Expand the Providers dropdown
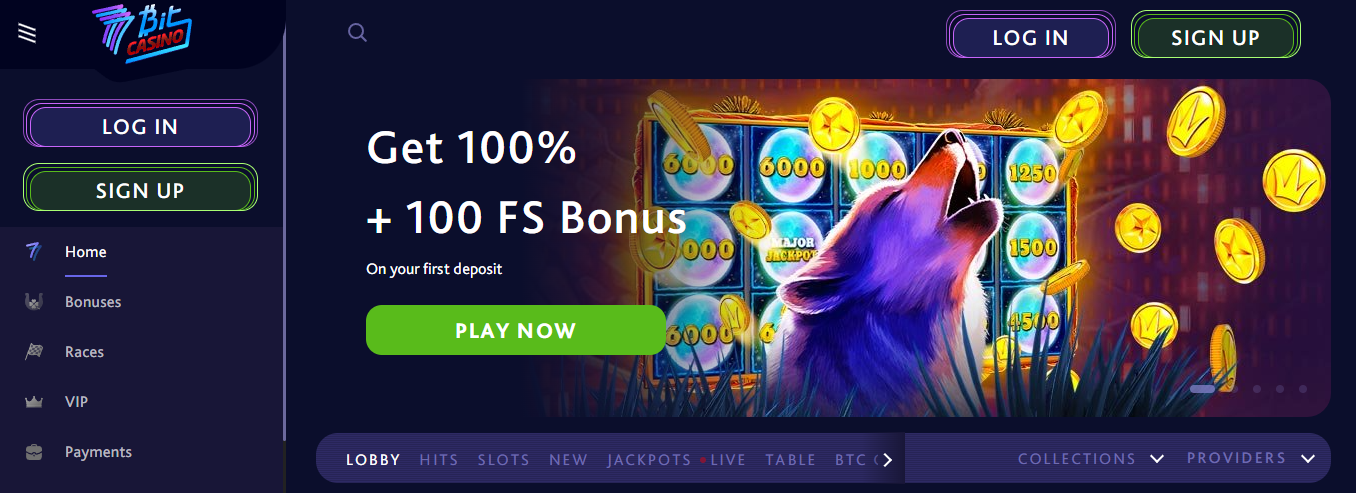 [x=1251, y=458]
